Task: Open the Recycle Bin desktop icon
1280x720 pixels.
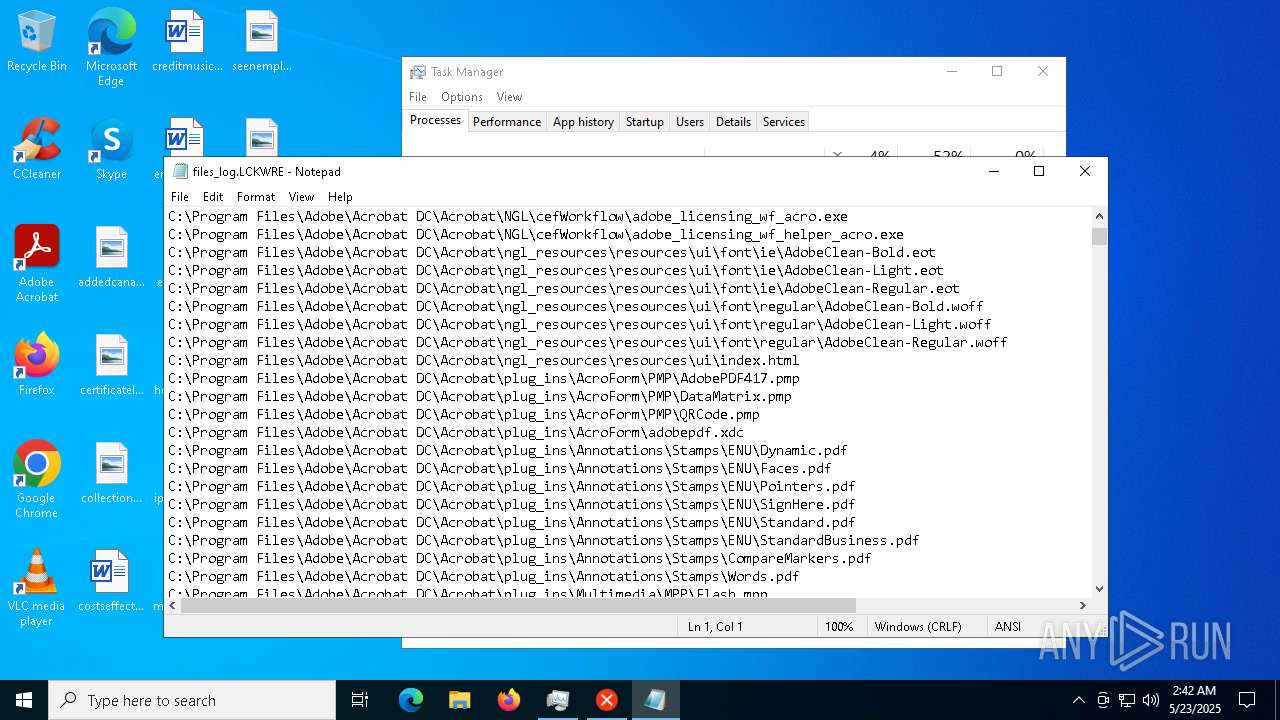Action: tap(37, 42)
